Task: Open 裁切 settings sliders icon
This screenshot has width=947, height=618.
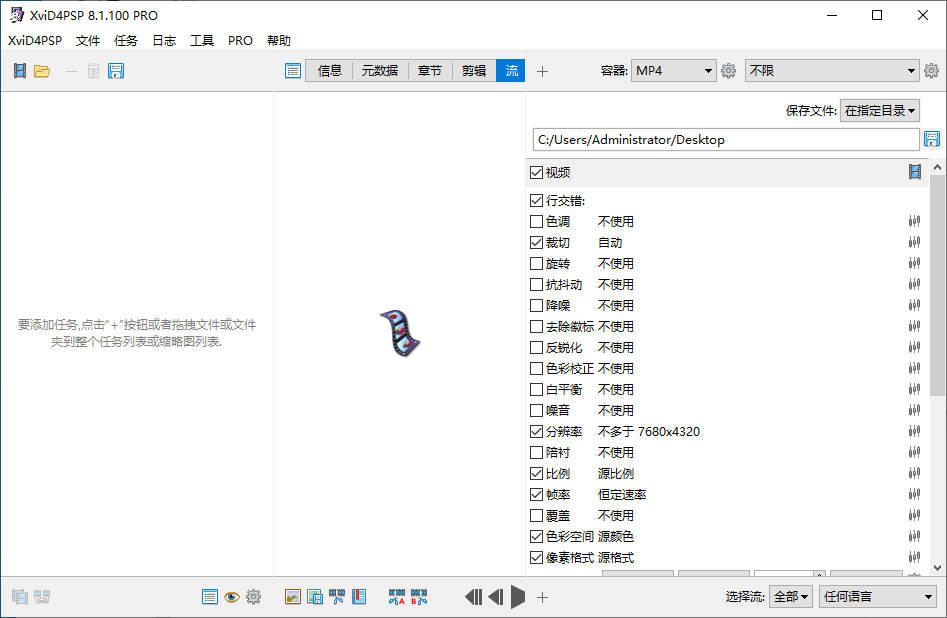Action: tap(914, 242)
